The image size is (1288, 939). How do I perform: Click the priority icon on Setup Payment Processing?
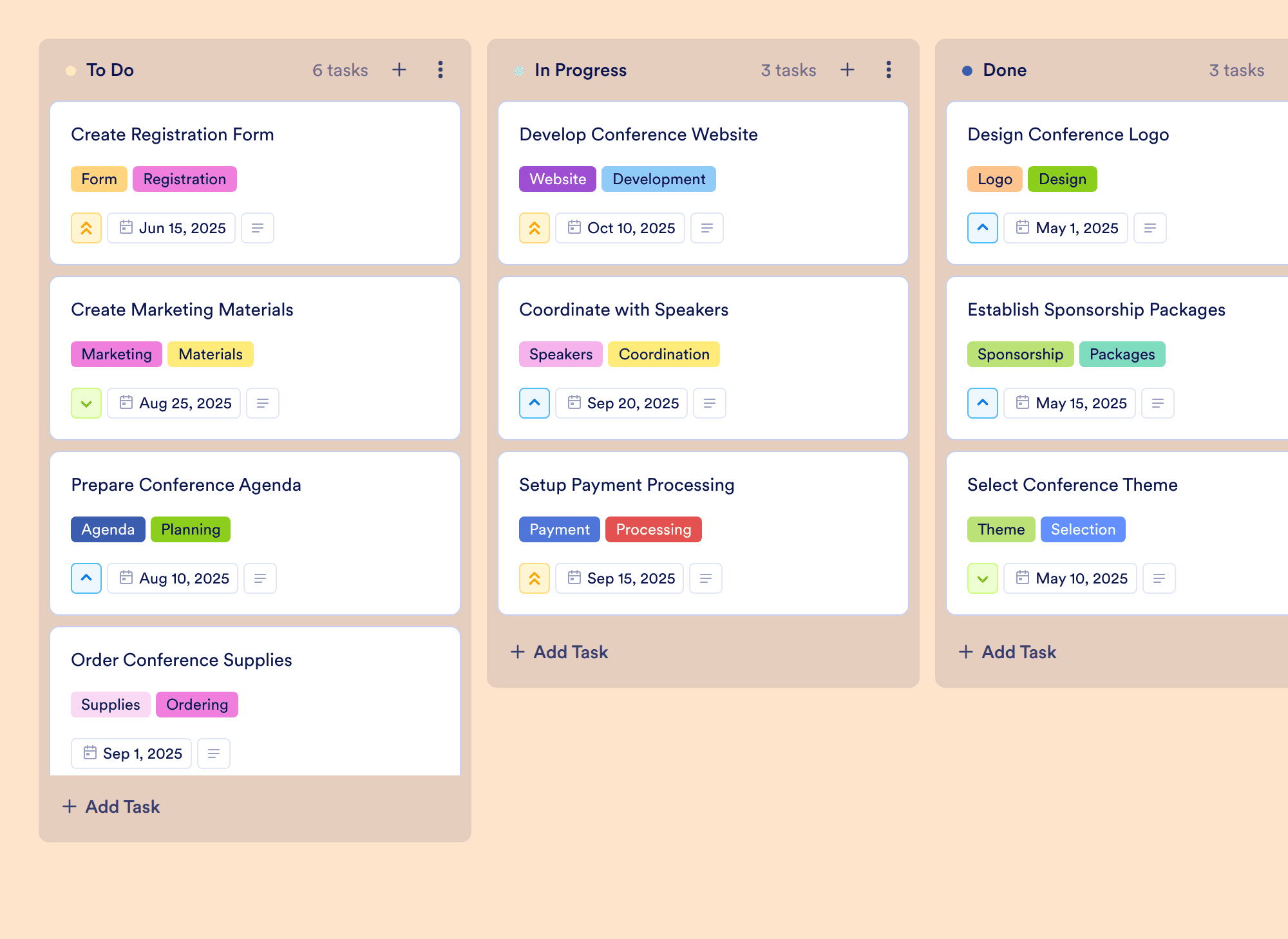click(535, 578)
